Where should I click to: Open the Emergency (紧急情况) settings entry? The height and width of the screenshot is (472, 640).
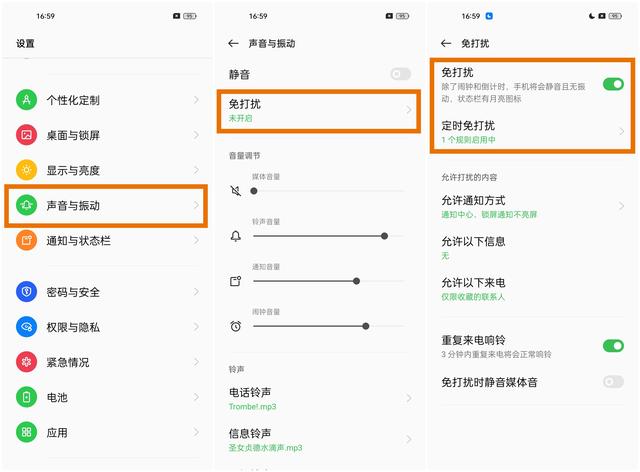point(108,362)
